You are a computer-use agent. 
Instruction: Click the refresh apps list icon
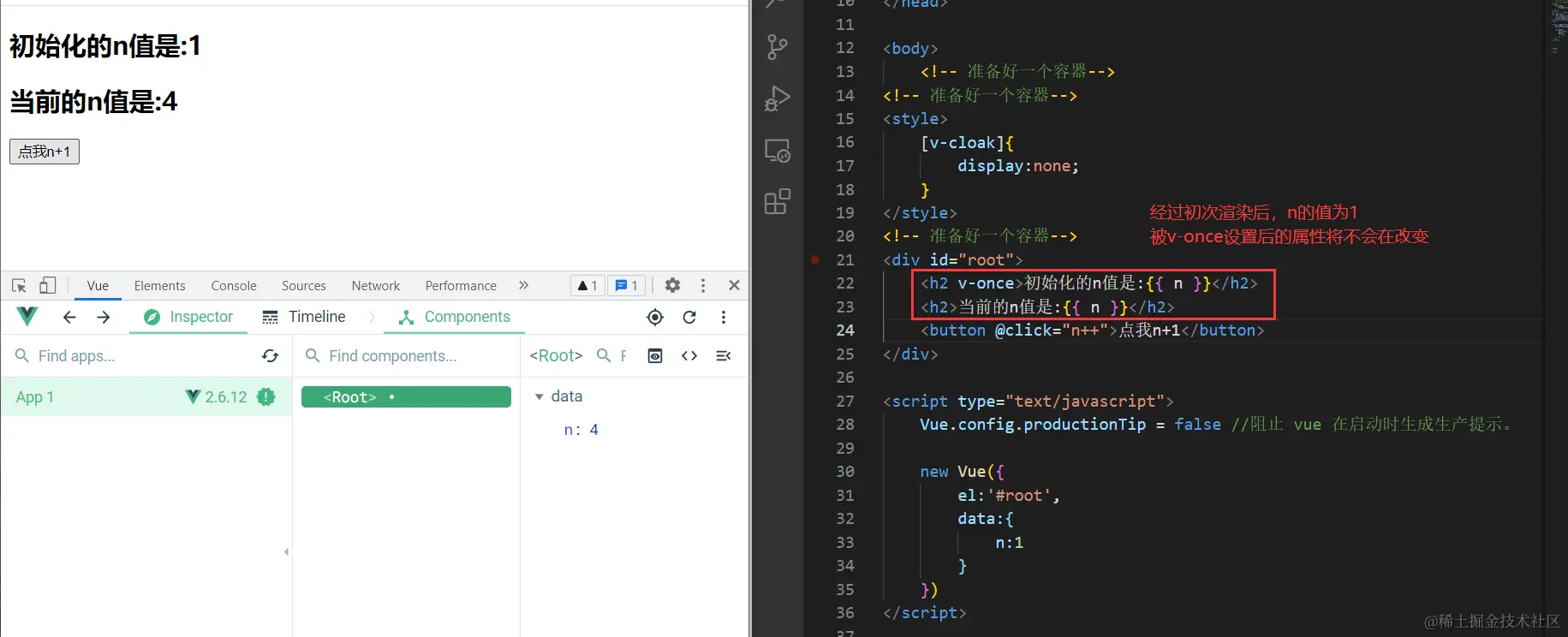tap(271, 355)
